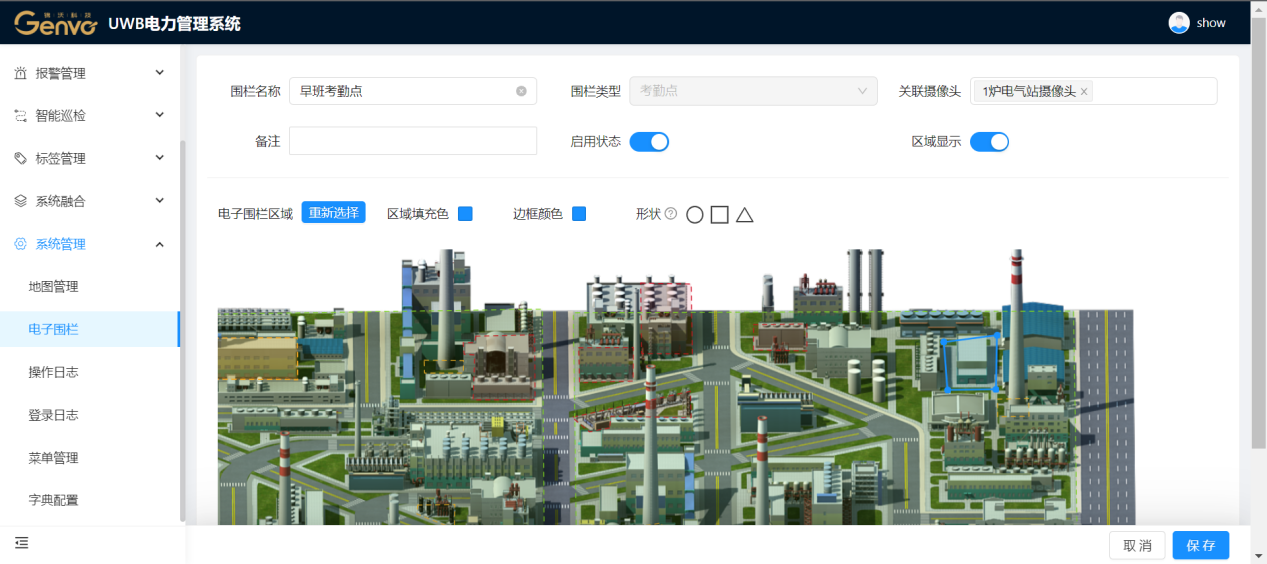Toggle the 启用状态 switch
The image size is (1267, 564).
click(649, 141)
